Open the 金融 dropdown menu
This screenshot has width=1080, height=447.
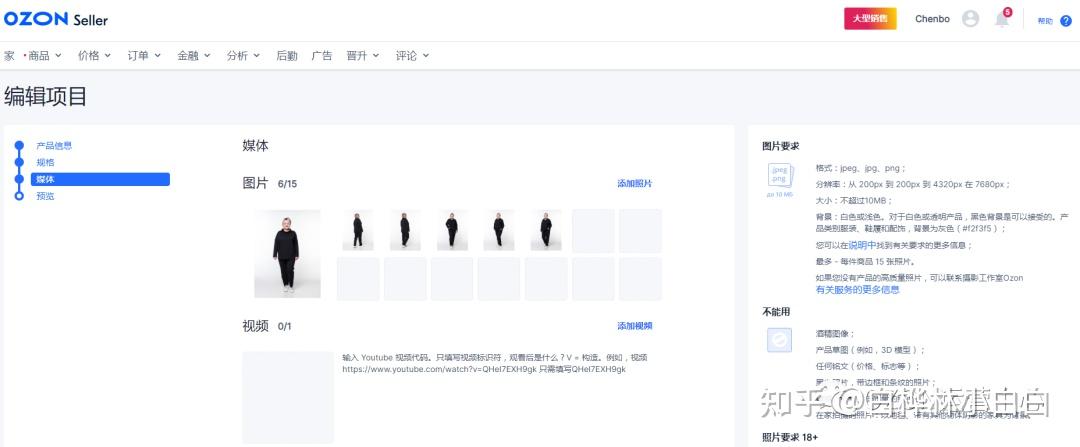194,56
